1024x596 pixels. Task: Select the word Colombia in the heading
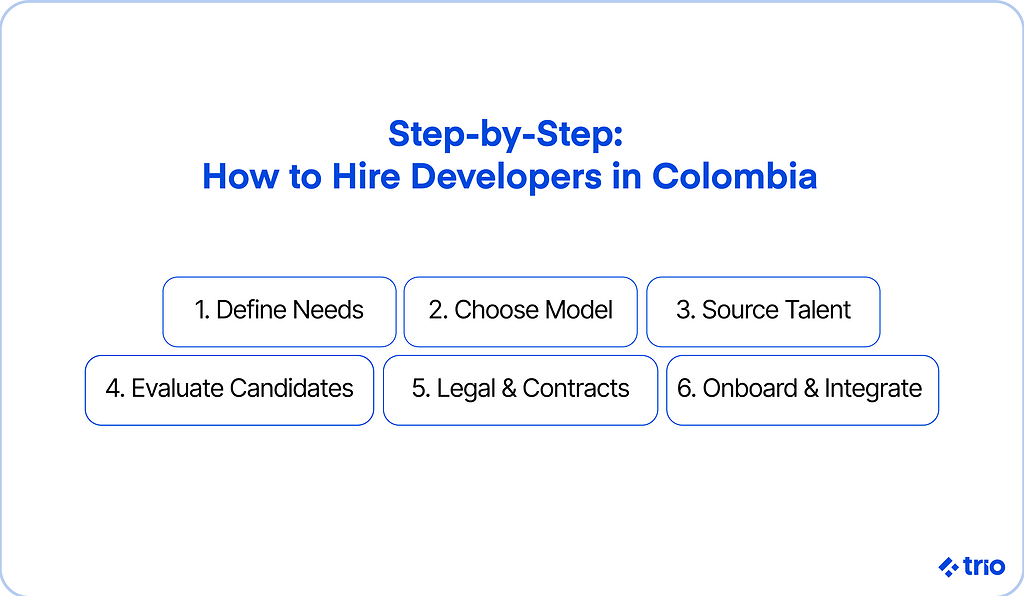(x=735, y=177)
